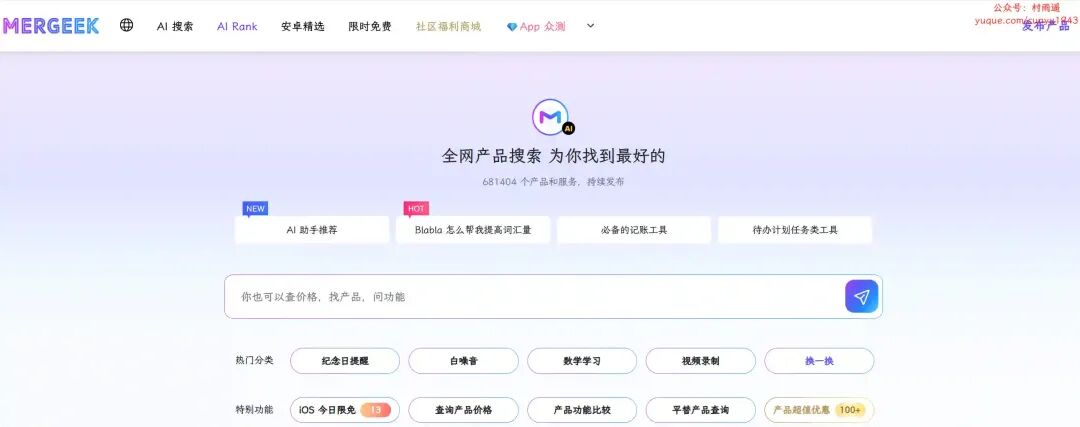
Task: Click the 发布产品 button
Action: 1045,26
